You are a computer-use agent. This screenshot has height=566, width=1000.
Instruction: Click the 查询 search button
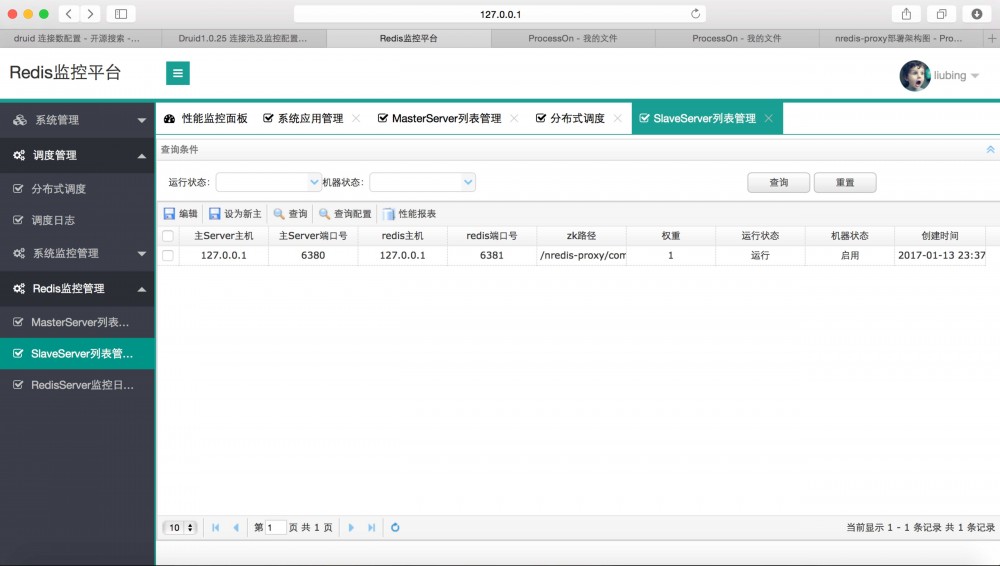point(779,182)
